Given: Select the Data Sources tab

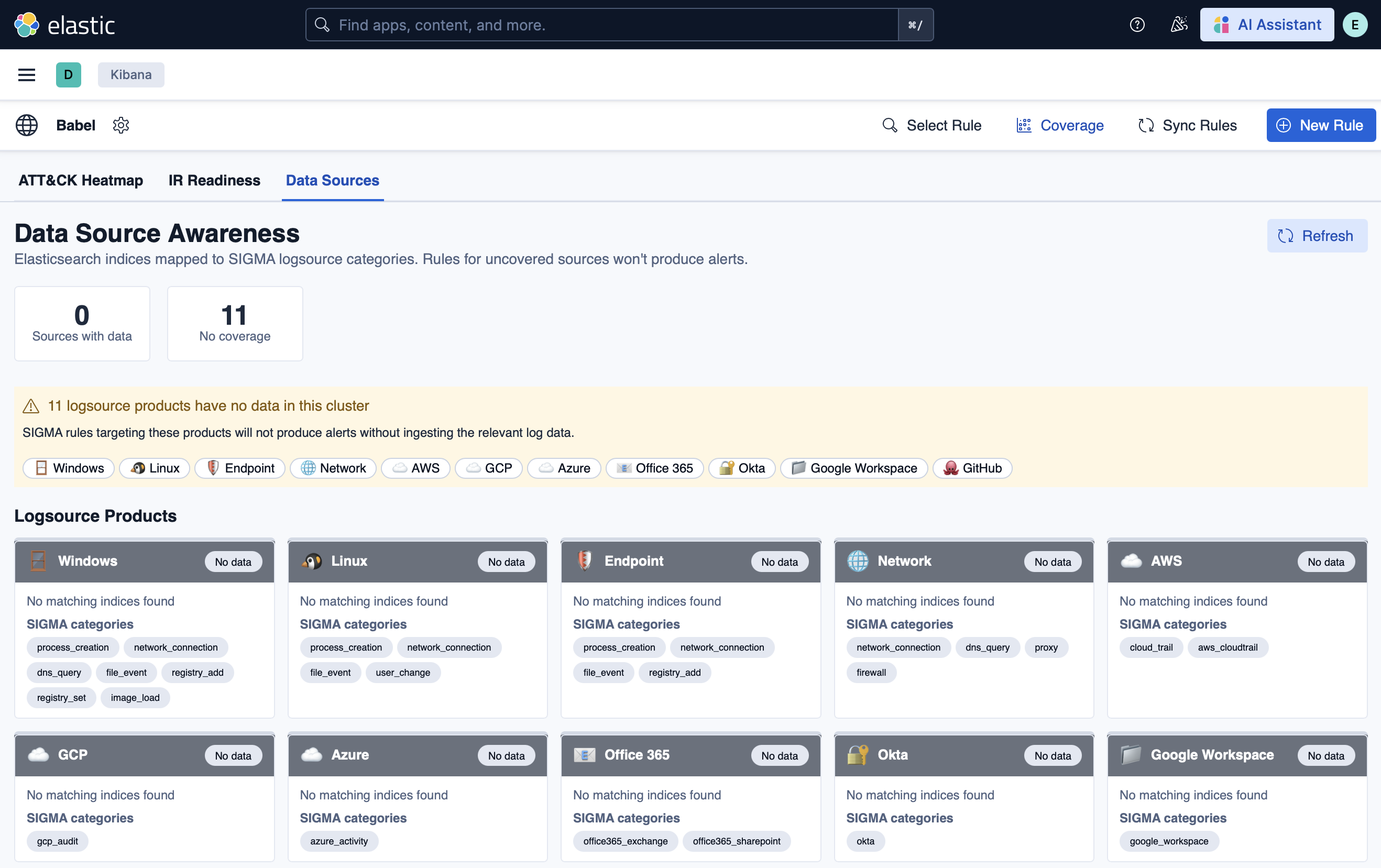Looking at the screenshot, I should (x=333, y=180).
